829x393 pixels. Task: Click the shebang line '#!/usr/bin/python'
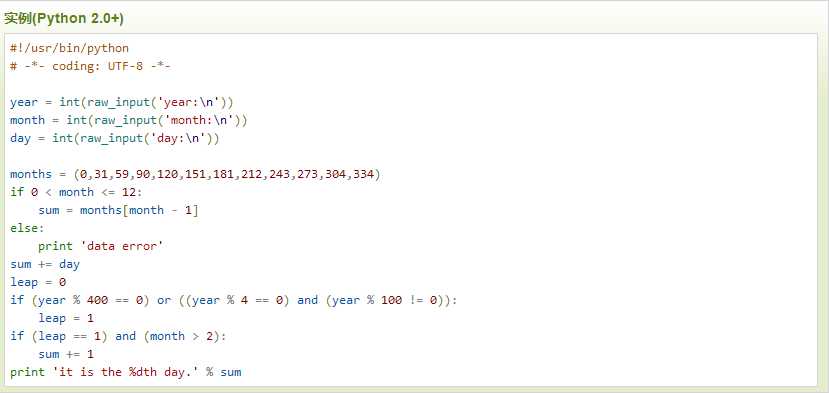[69, 49]
